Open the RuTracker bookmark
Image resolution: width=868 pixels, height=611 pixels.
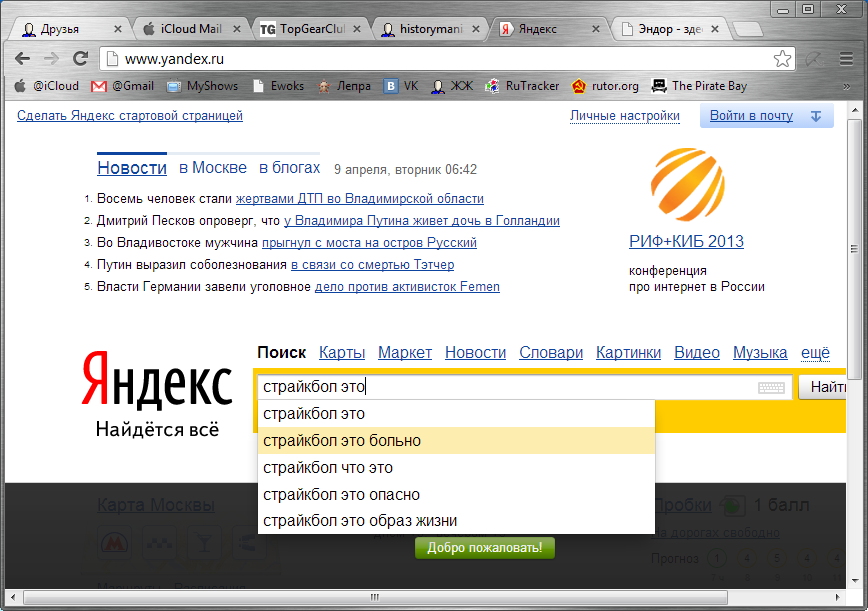(x=523, y=86)
